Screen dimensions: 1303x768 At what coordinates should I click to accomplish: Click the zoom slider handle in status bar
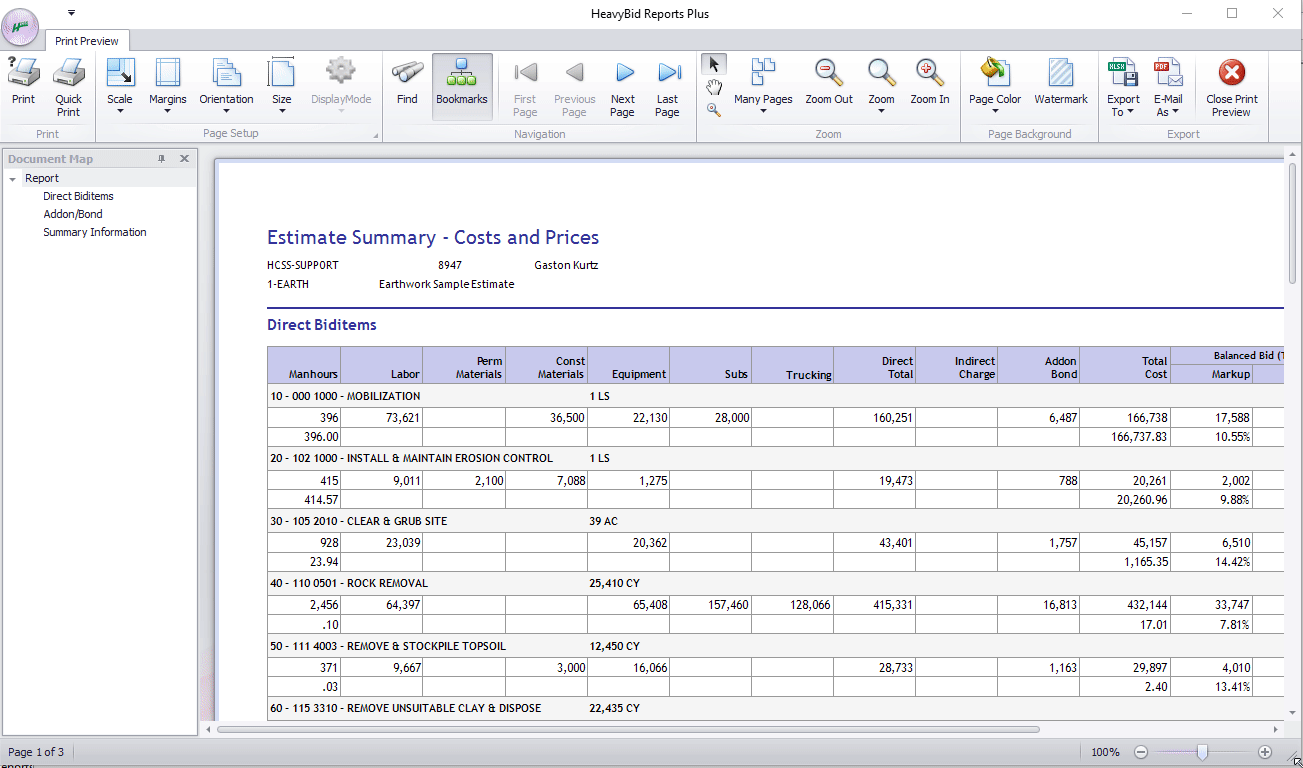(1202, 752)
